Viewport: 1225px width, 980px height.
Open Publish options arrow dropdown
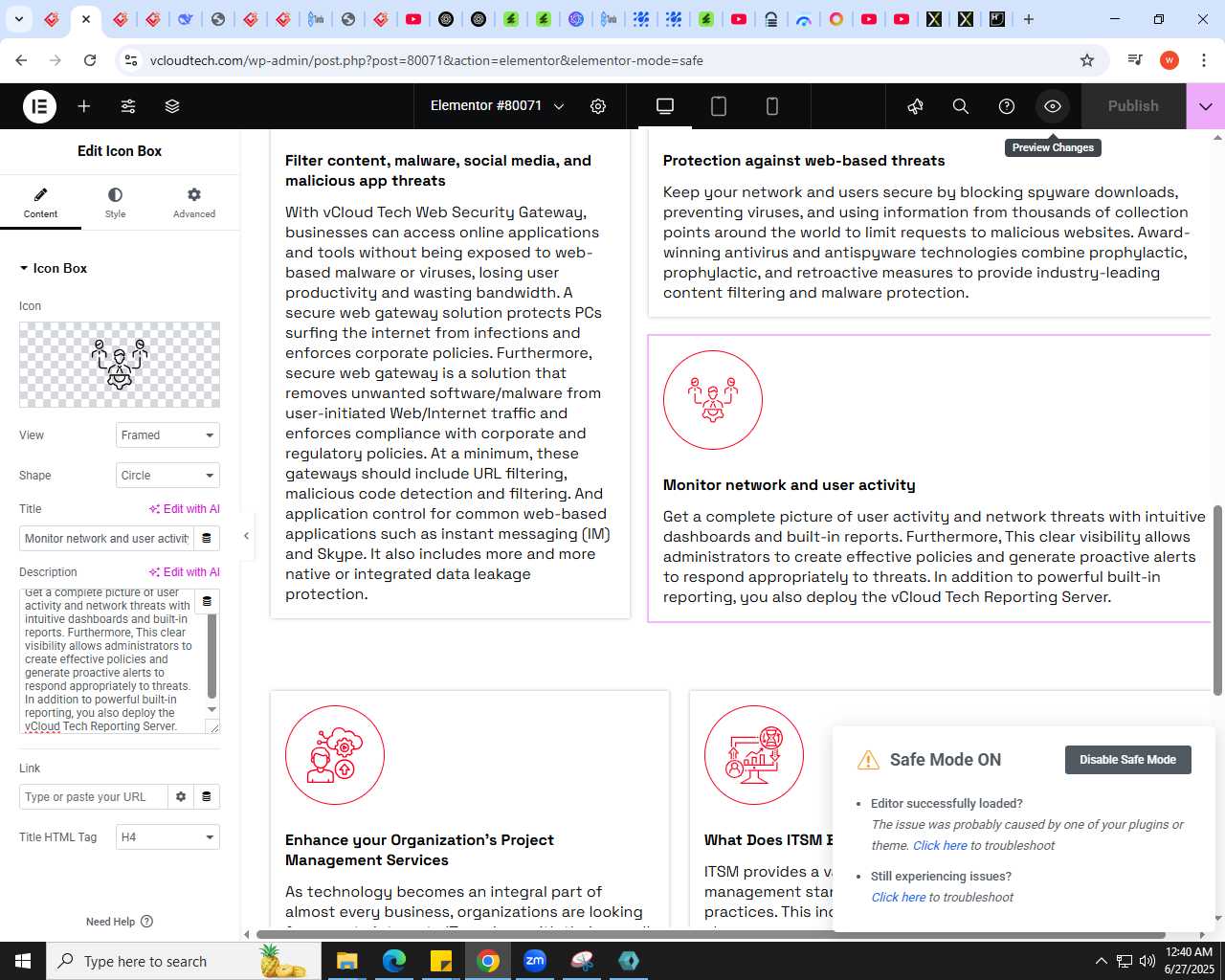(1206, 106)
